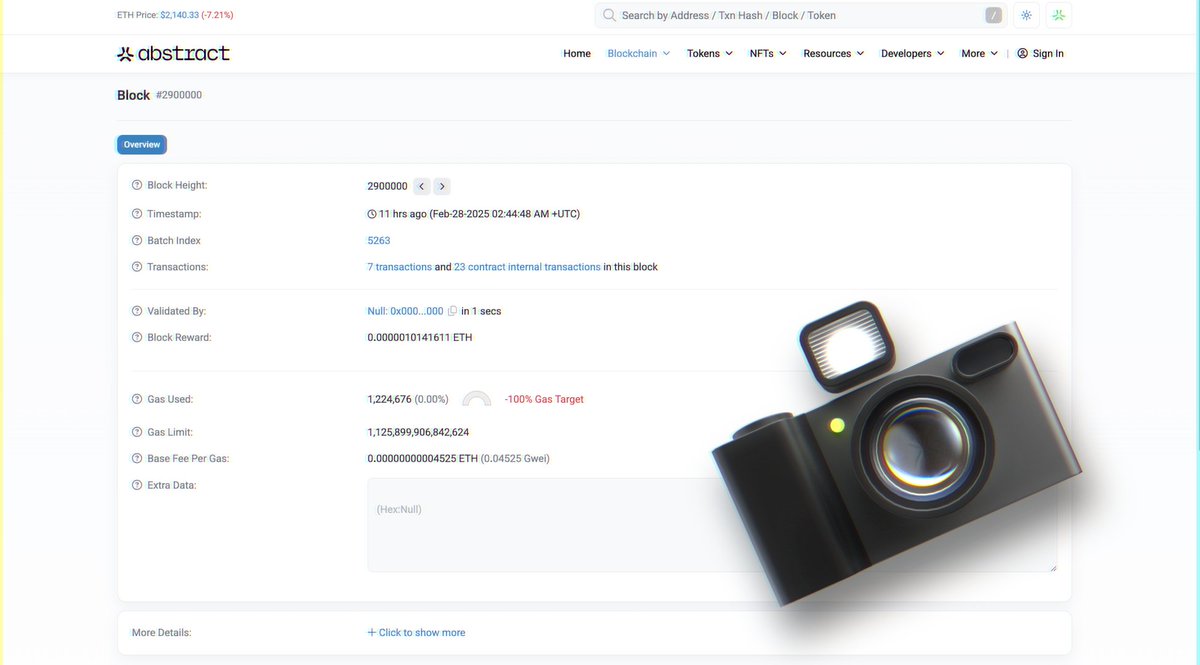The image size is (1200, 665).
Task: Click help icon beside Base Fee Per Gas
Action: point(137,459)
